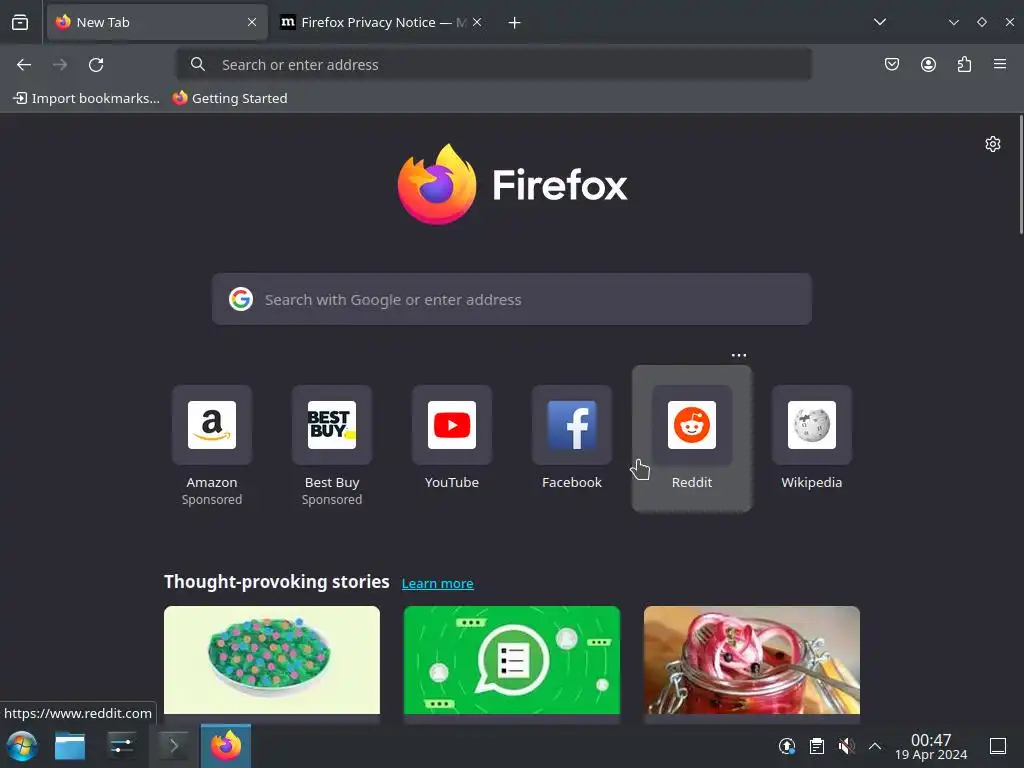This screenshot has height=768, width=1024.
Task: Open the story with pickled onion jar
Action: click(752, 662)
